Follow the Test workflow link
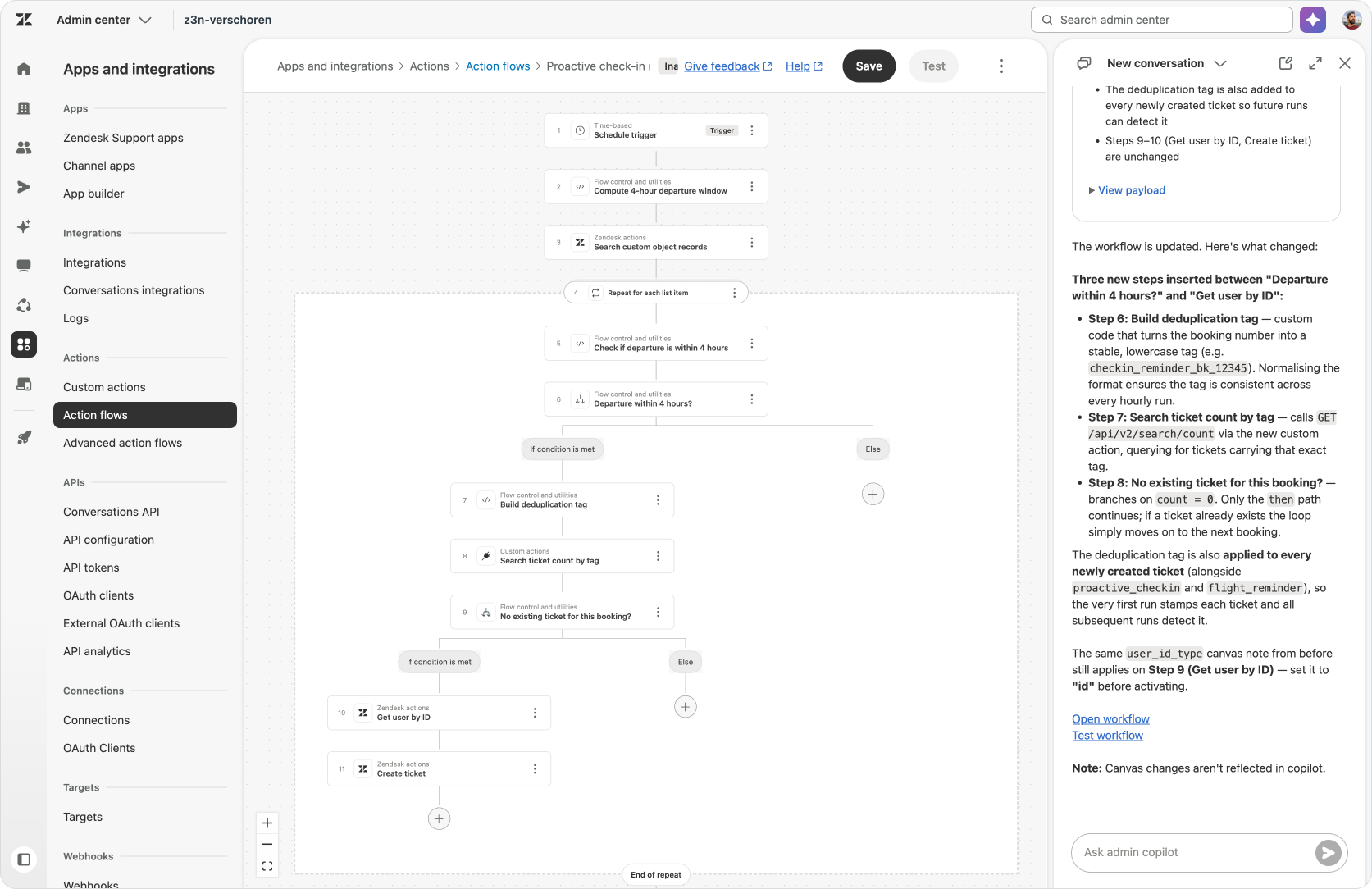 (x=1107, y=736)
